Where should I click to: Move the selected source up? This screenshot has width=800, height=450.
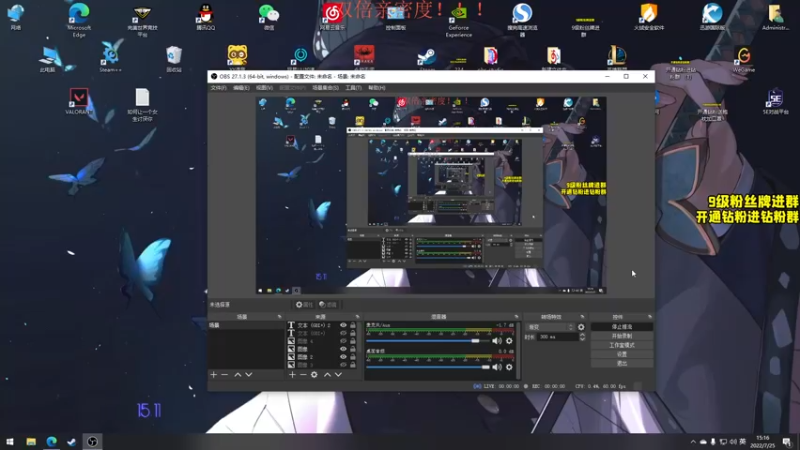coord(328,374)
